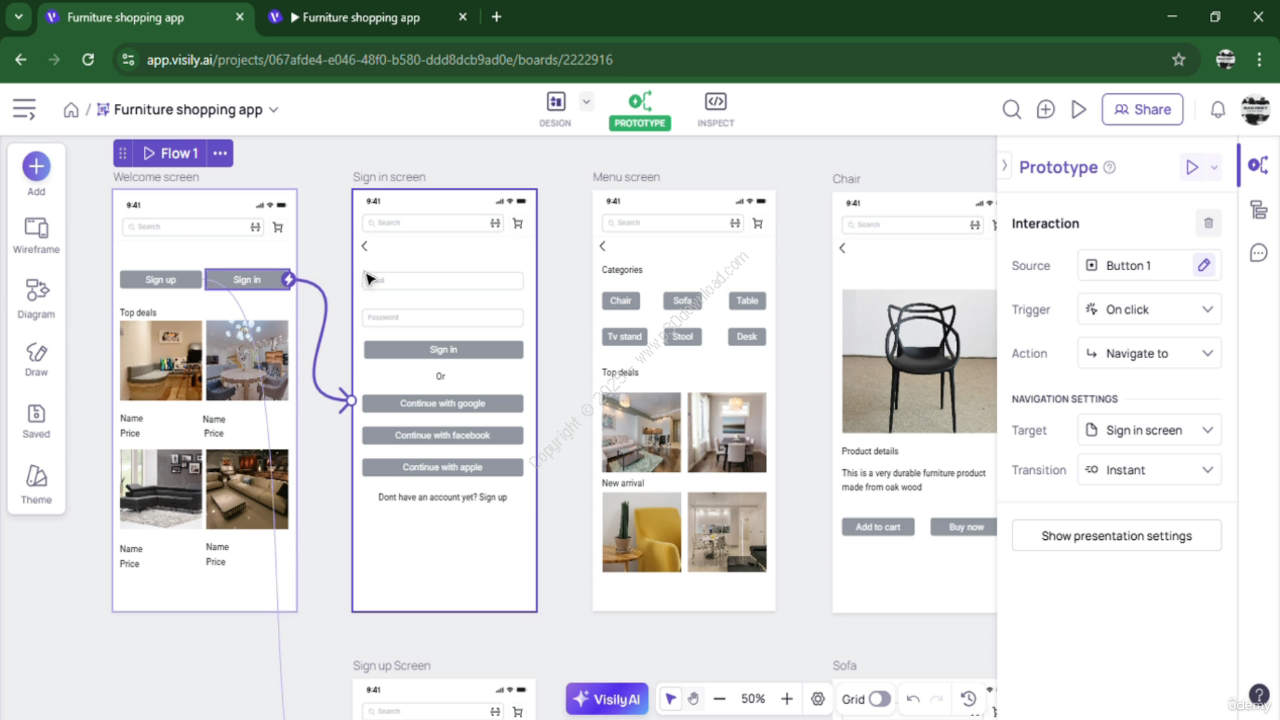Delete the interaction with trash icon
1280x720 pixels.
tap(1208, 224)
